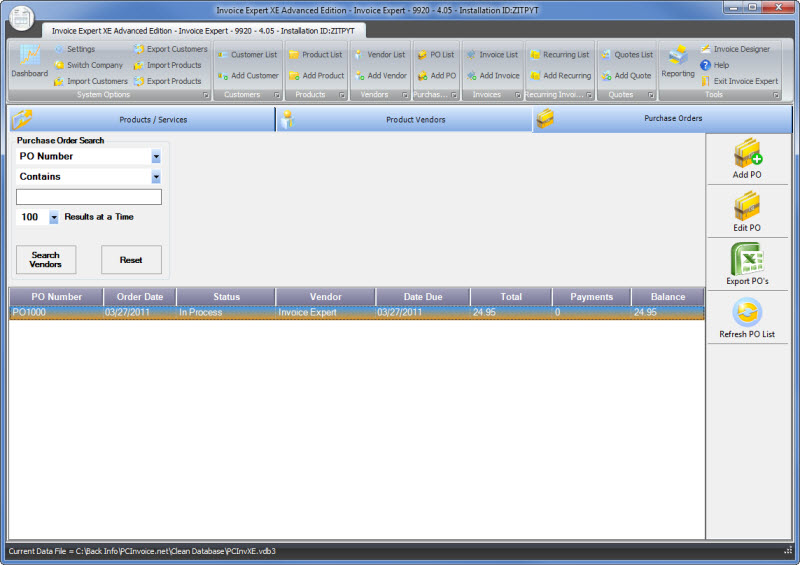
Task: Expand the Vendors group launcher
Action: 405,95
